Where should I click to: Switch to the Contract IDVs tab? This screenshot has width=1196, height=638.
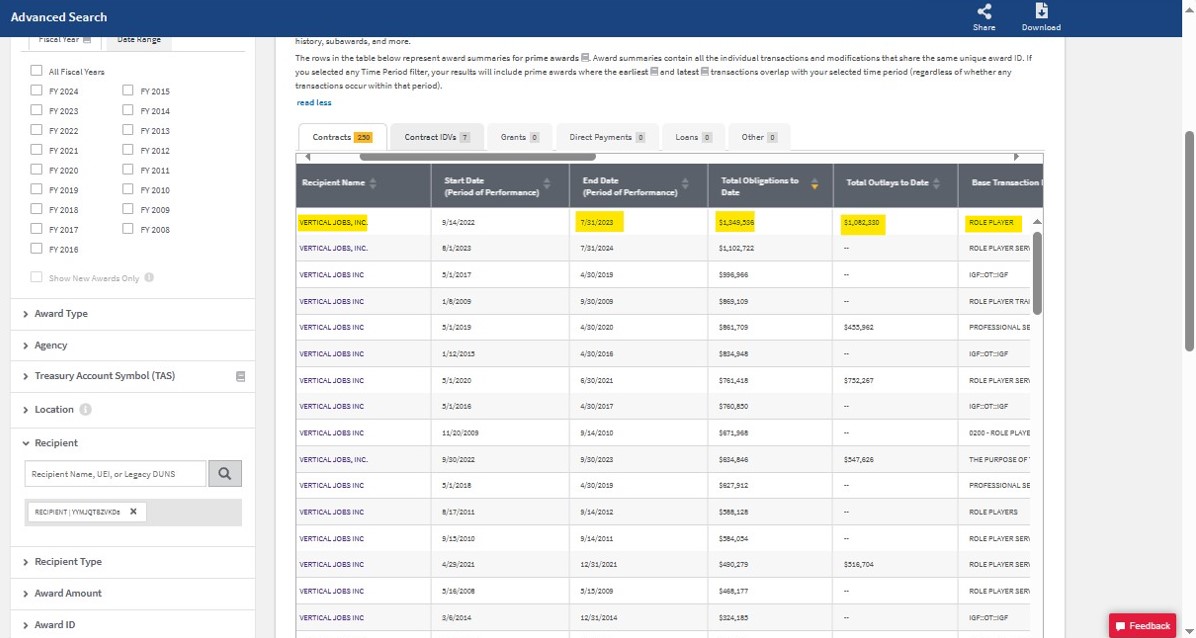tap(436, 137)
